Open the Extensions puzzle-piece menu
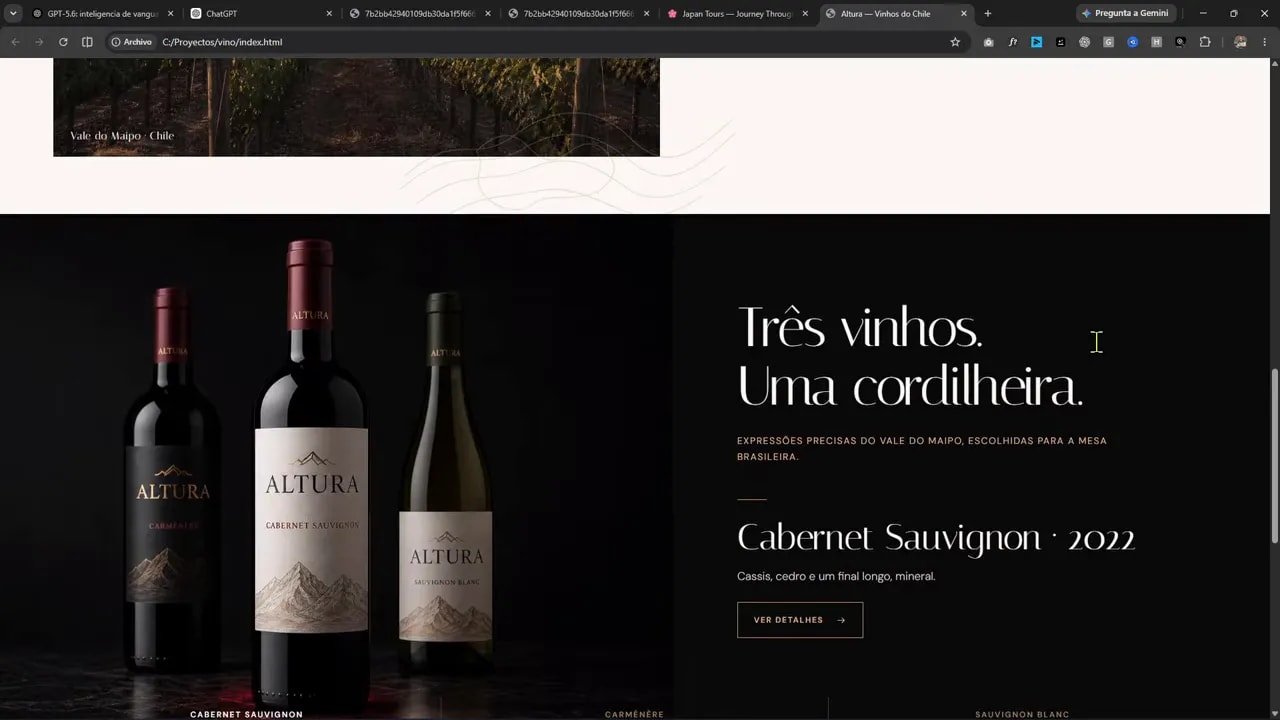The height and width of the screenshot is (720, 1280). [1204, 42]
